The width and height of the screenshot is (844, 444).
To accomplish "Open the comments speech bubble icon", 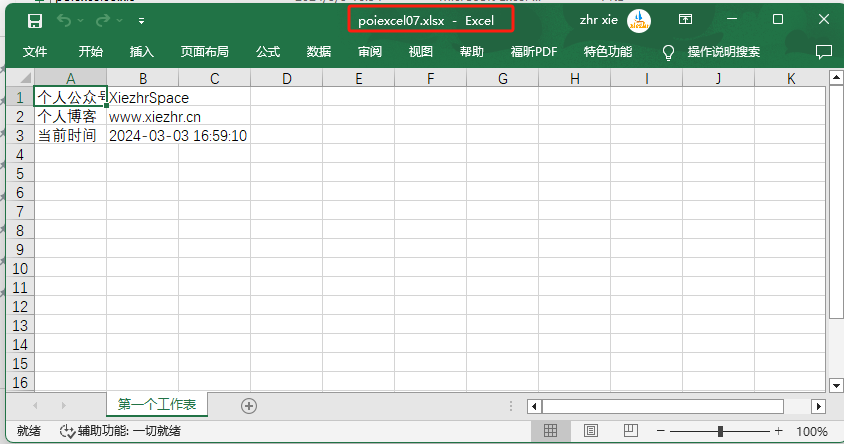I will (x=824, y=52).
